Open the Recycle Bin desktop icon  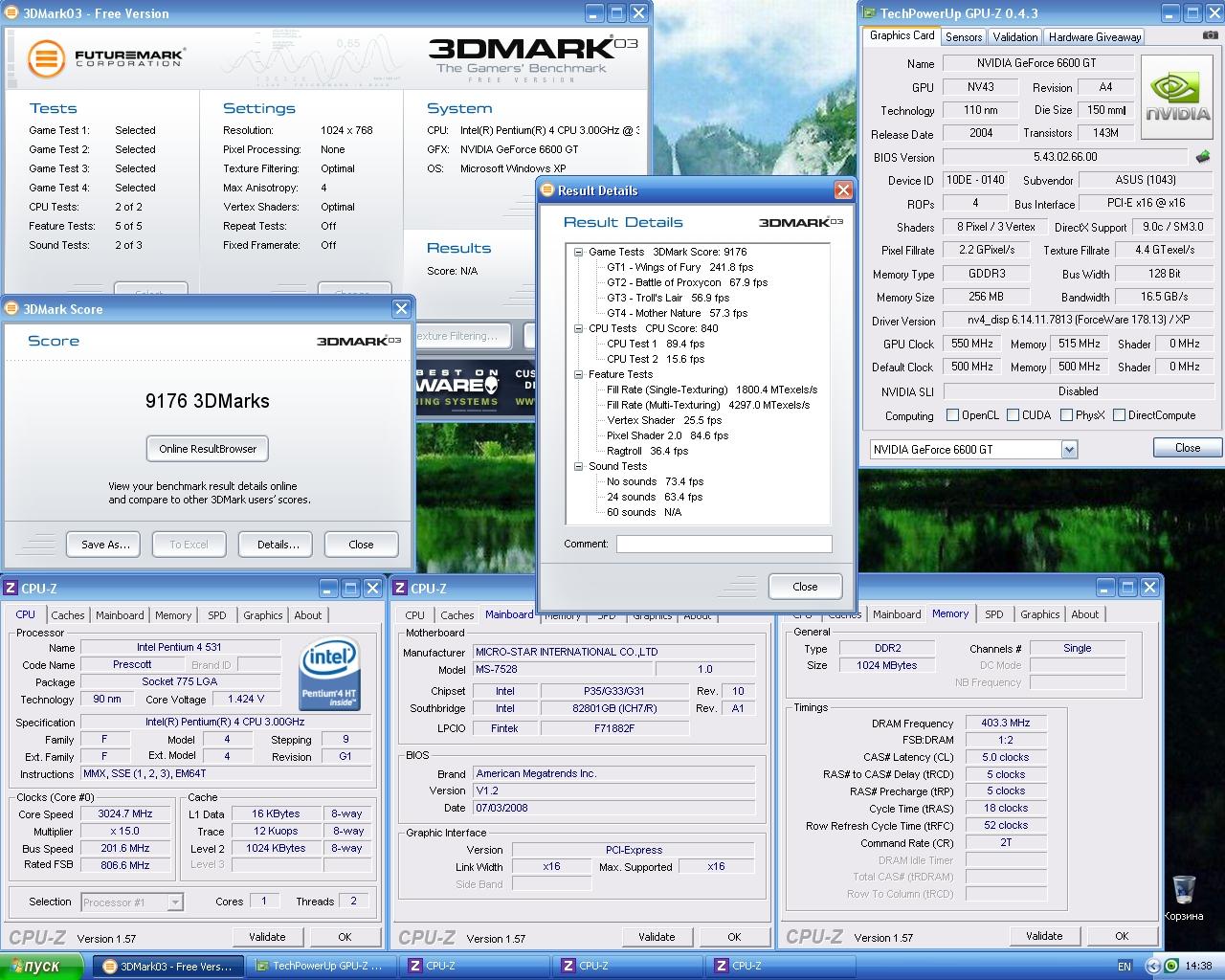pyautogui.click(x=1184, y=897)
